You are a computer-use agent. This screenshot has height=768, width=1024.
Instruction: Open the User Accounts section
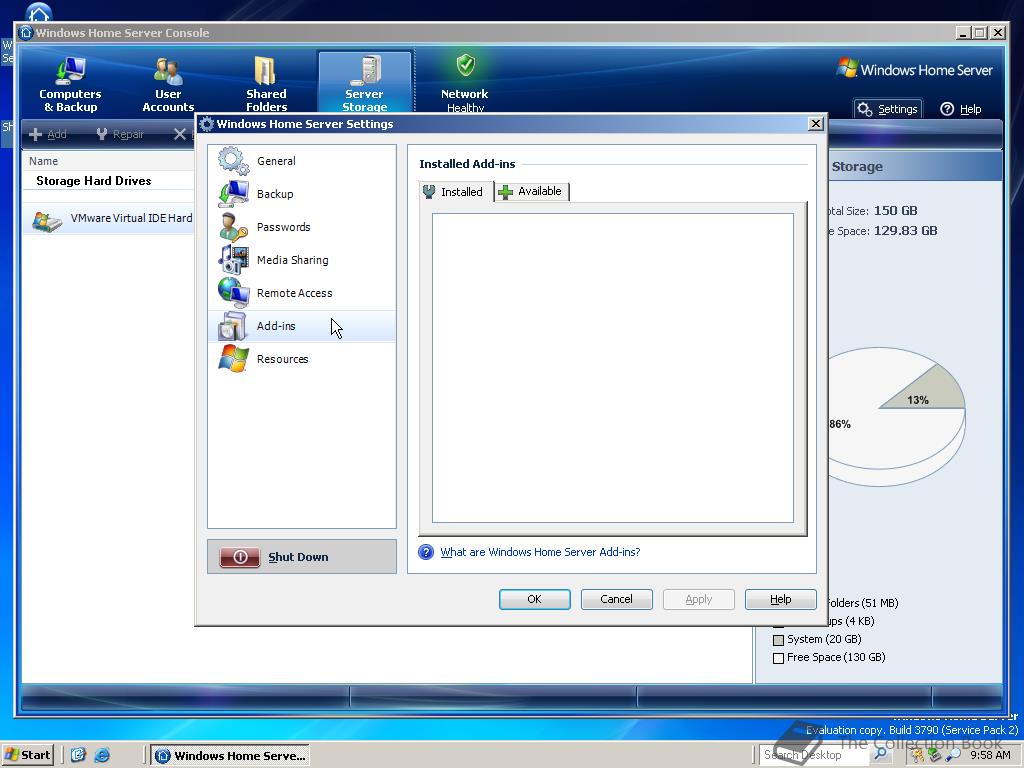[167, 80]
